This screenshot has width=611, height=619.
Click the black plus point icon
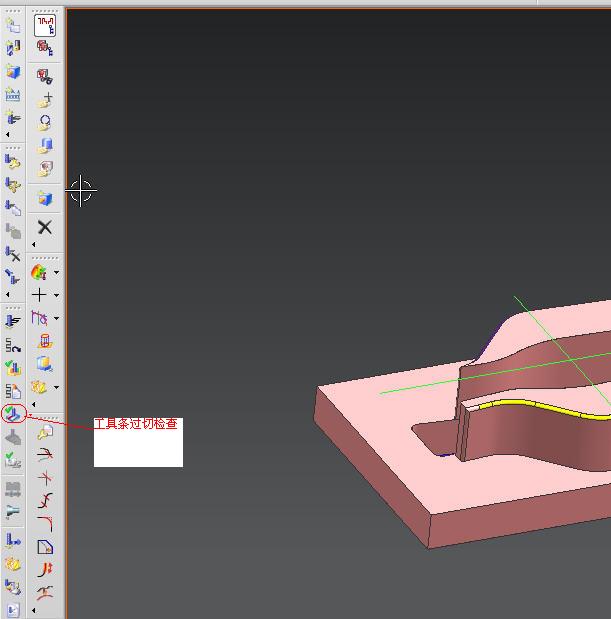pos(39,295)
